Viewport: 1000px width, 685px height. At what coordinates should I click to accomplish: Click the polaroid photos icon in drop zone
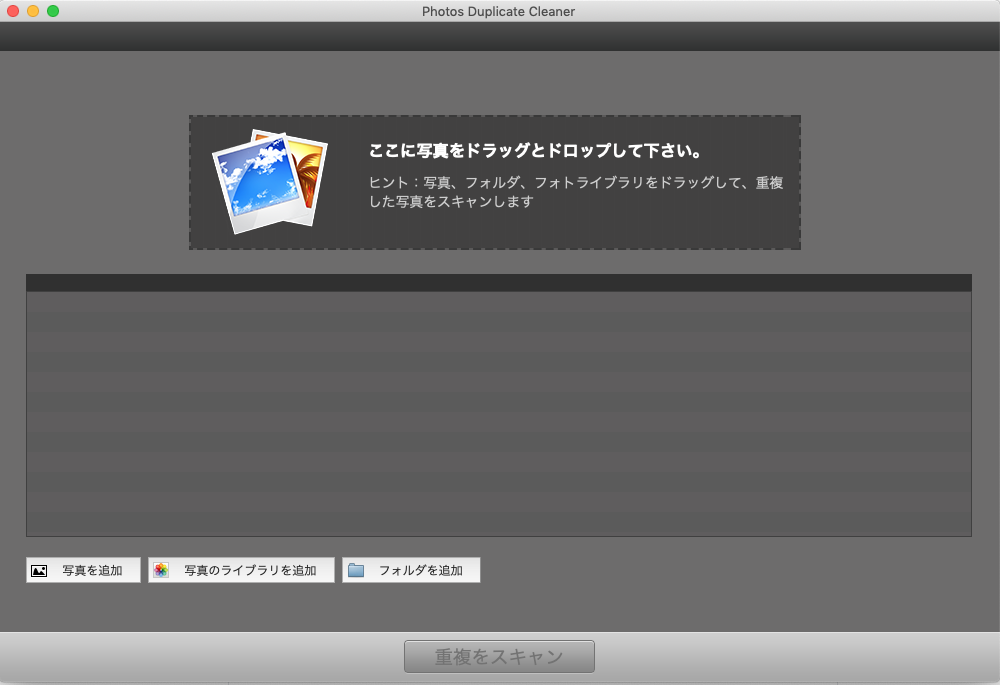pos(270,182)
